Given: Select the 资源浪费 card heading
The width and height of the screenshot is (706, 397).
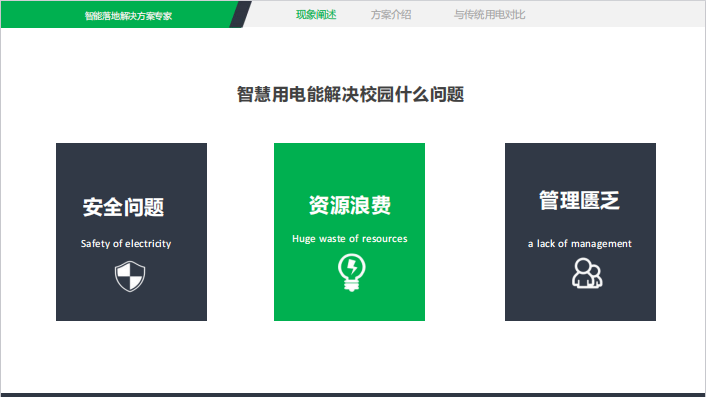Looking at the screenshot, I should (x=350, y=205).
